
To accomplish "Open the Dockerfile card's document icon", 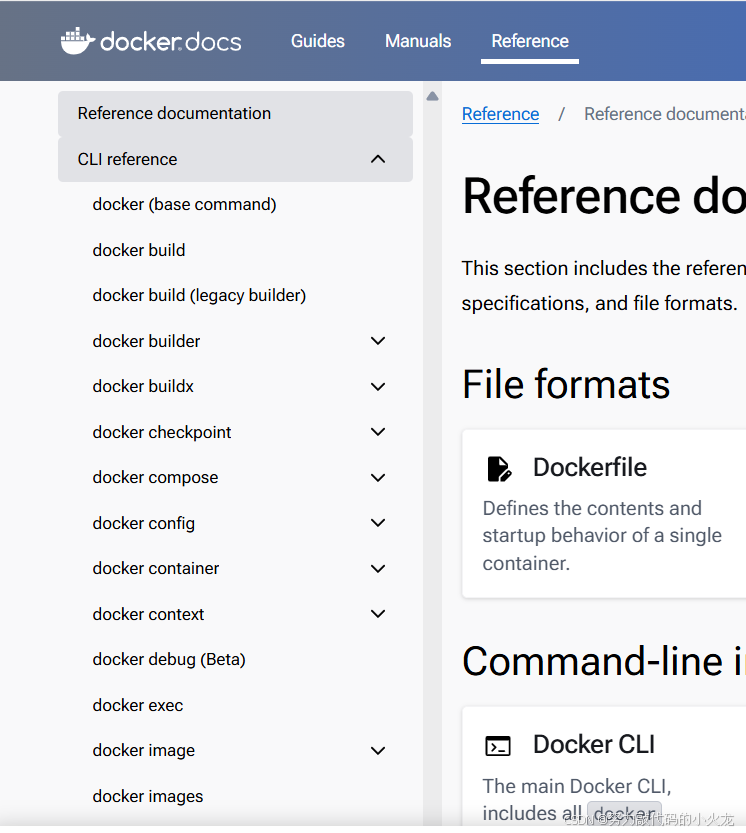I will point(499,469).
